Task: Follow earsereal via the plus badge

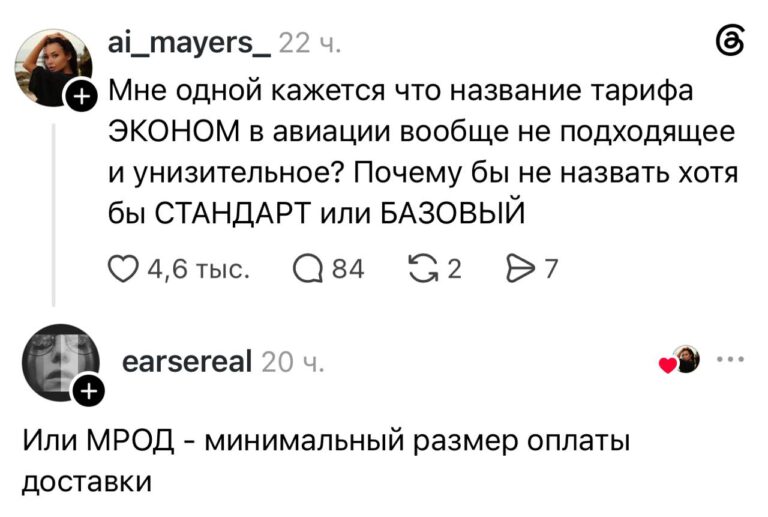Action: point(89,391)
